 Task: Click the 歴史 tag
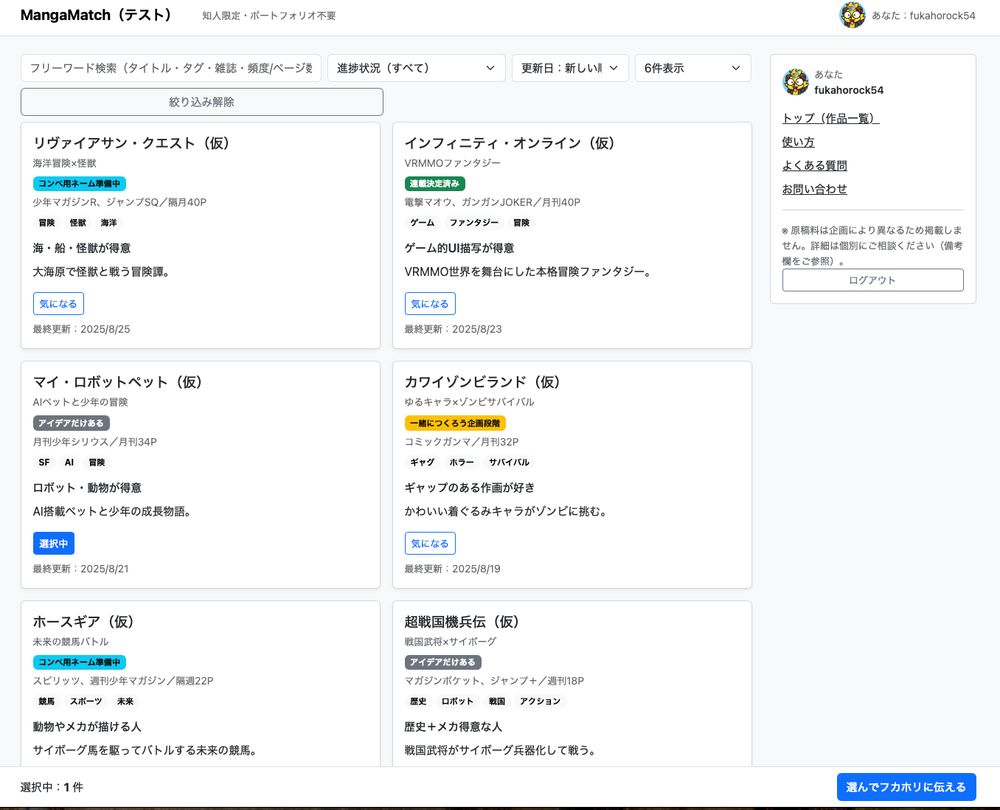[x=418, y=702]
